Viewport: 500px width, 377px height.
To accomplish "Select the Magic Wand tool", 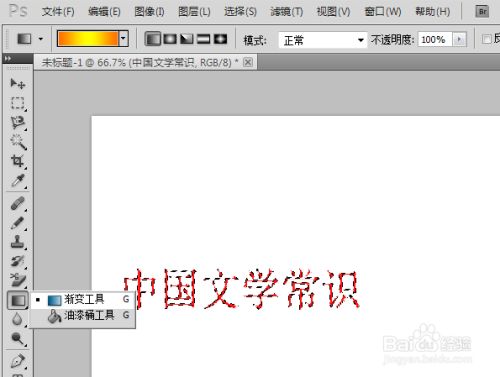I will click(x=18, y=142).
